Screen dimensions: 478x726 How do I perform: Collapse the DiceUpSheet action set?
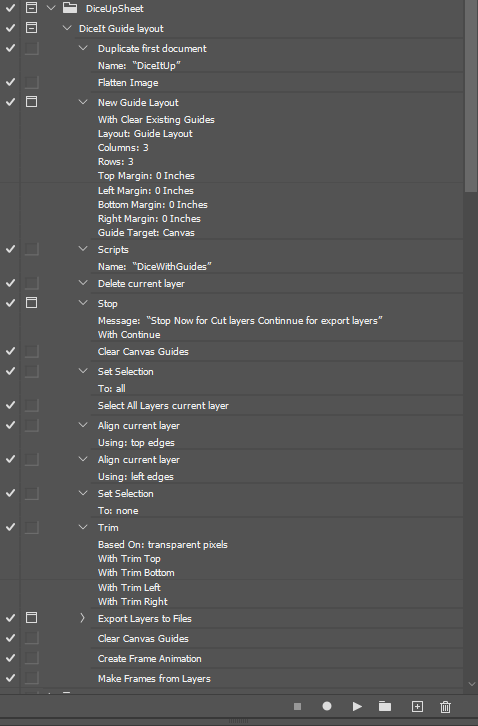(x=51, y=8)
